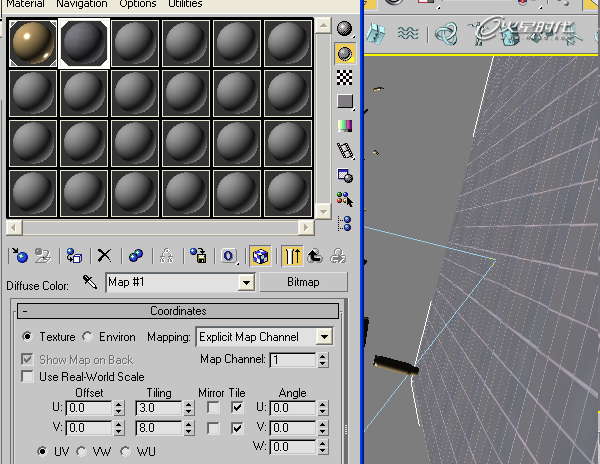This screenshot has width=600, height=464.
Task: Click the Make Unique icon
Action: [x=135, y=256]
